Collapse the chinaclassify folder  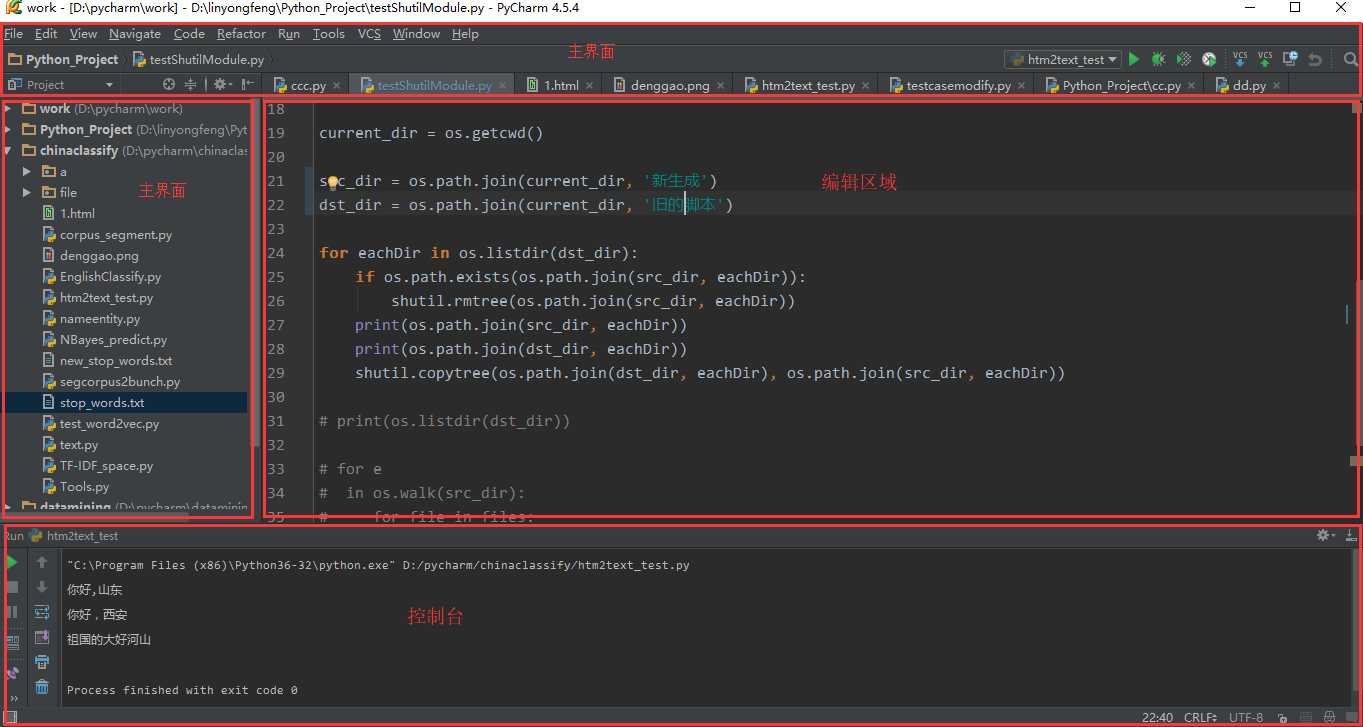coord(9,150)
